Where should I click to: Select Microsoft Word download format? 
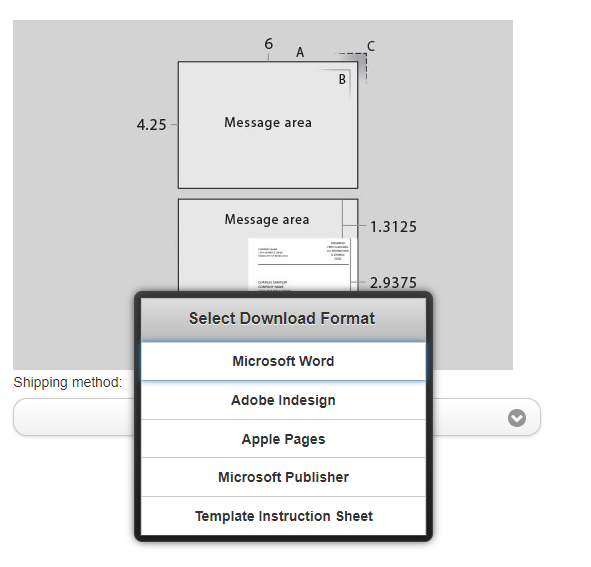283,361
